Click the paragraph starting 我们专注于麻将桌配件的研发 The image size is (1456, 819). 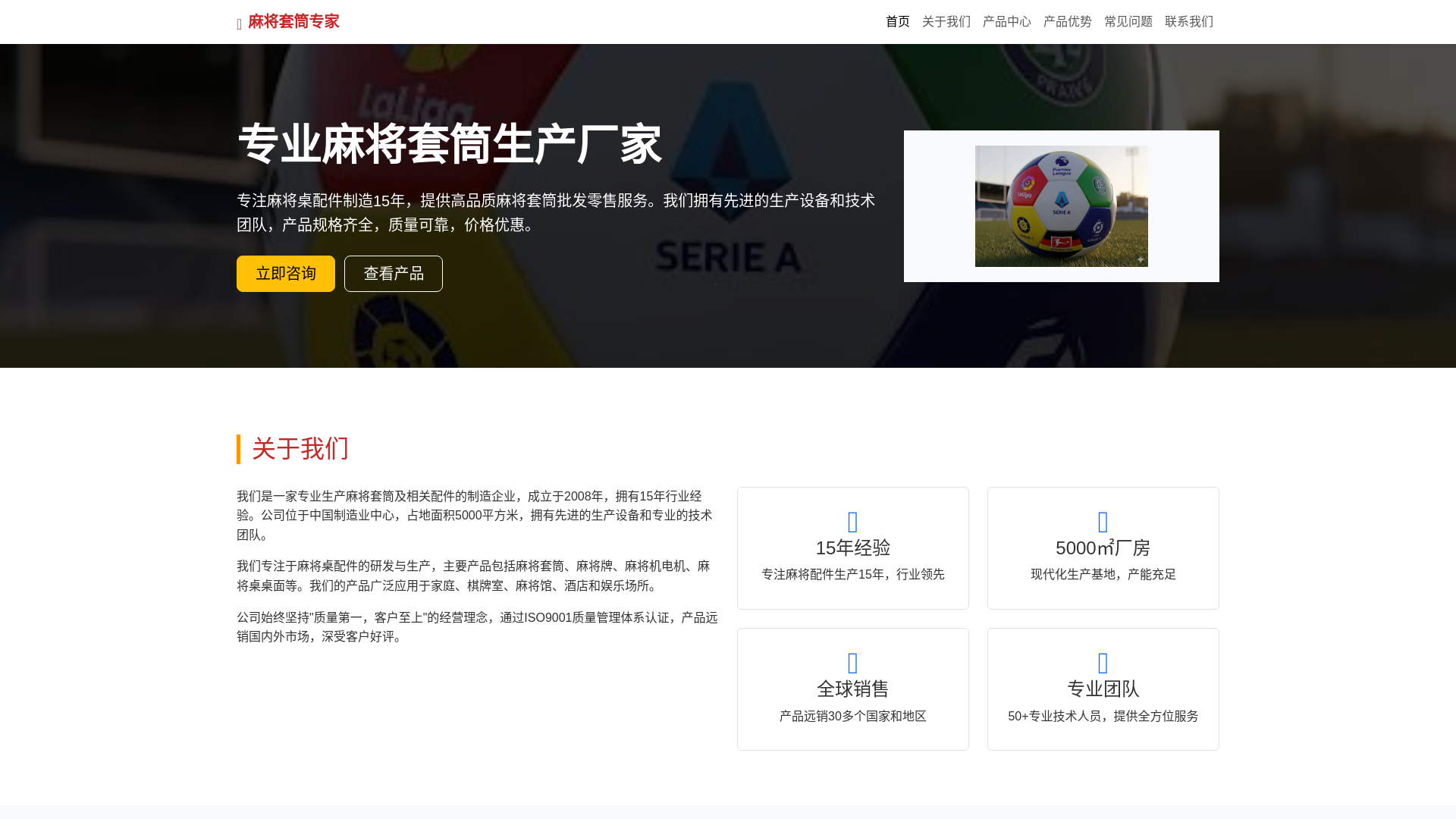478,576
